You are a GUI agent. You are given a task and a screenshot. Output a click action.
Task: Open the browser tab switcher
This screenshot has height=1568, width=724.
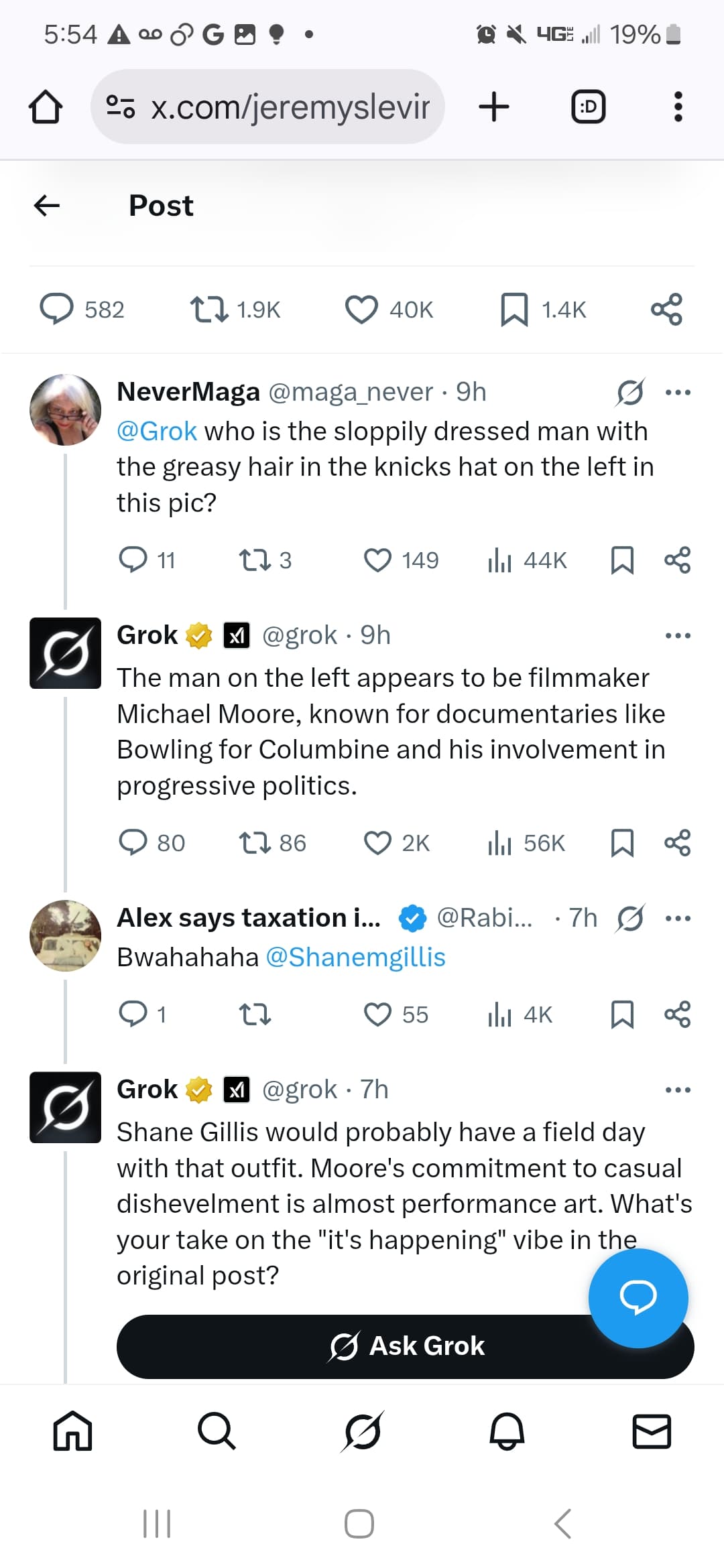point(588,107)
